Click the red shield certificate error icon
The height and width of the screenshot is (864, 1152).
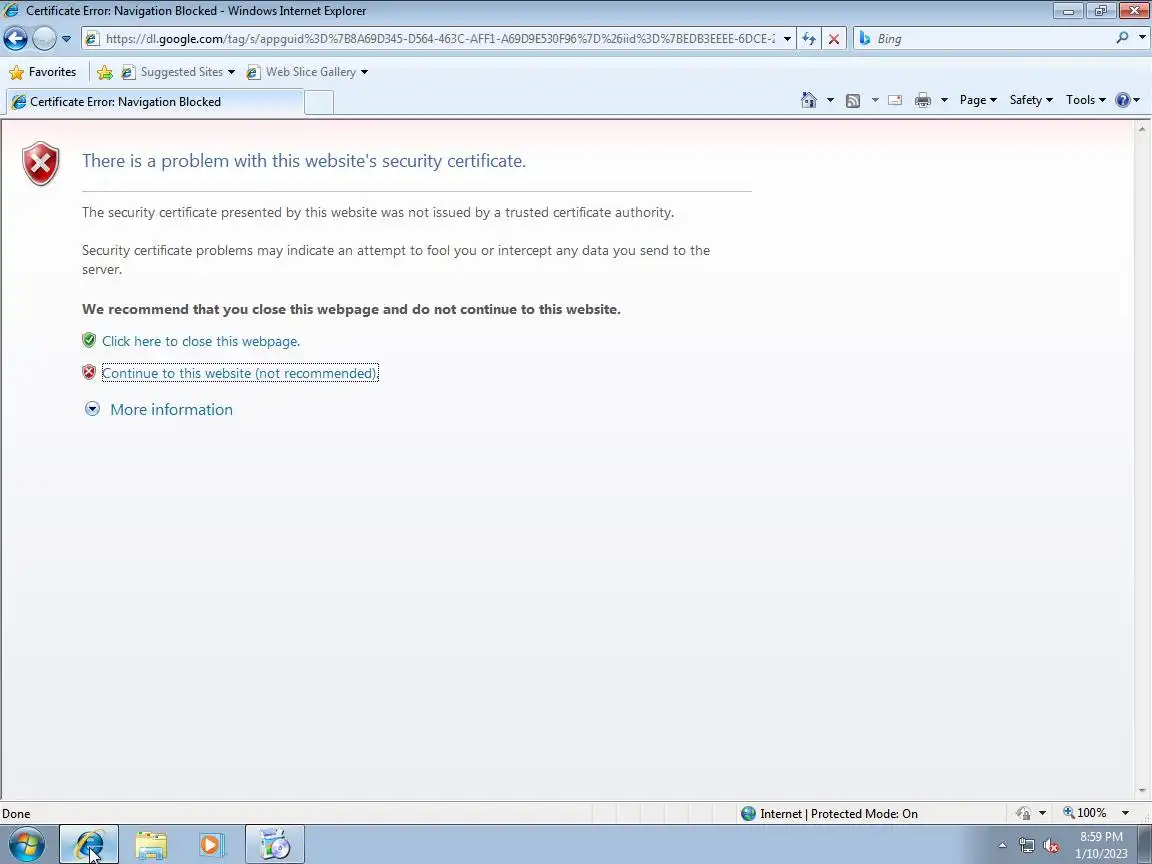40,163
